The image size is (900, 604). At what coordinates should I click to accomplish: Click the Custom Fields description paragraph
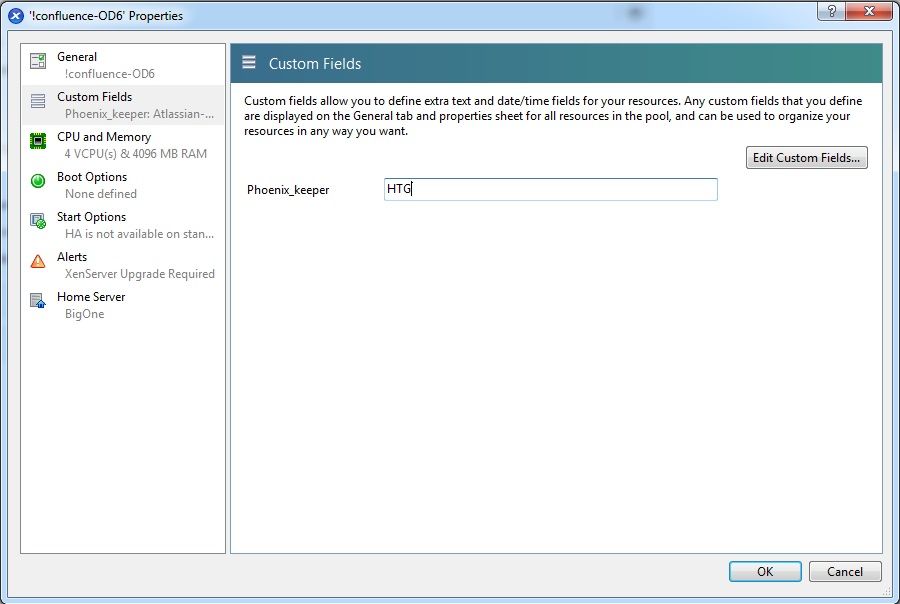coord(553,116)
